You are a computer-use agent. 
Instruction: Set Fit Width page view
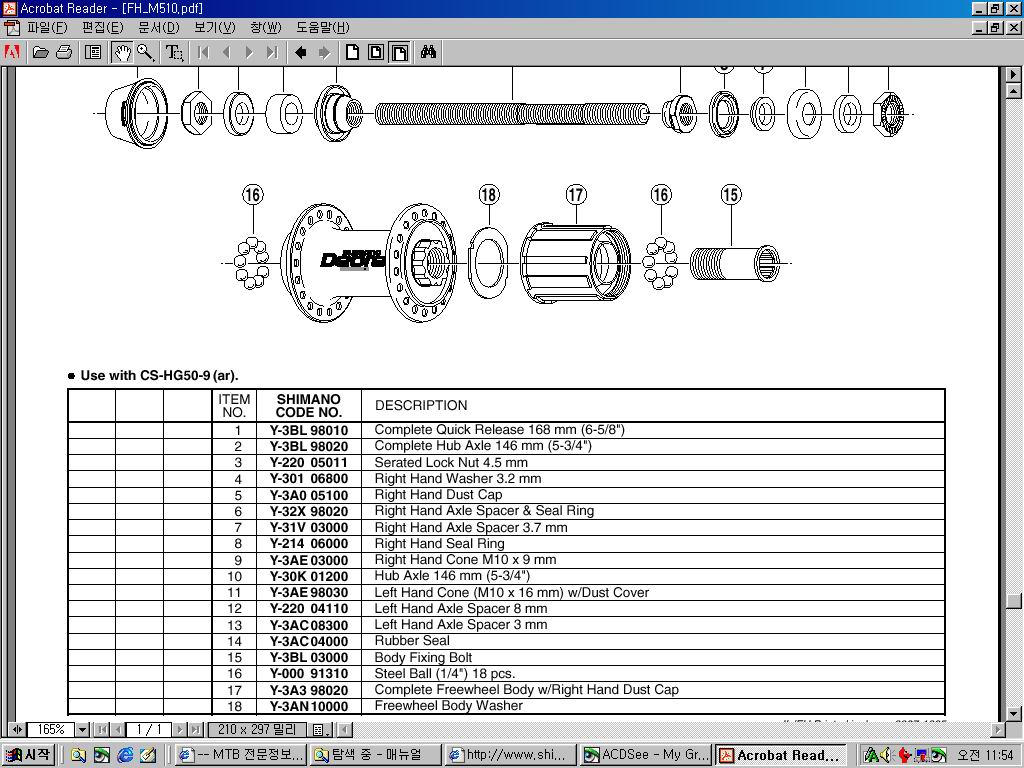click(x=400, y=52)
